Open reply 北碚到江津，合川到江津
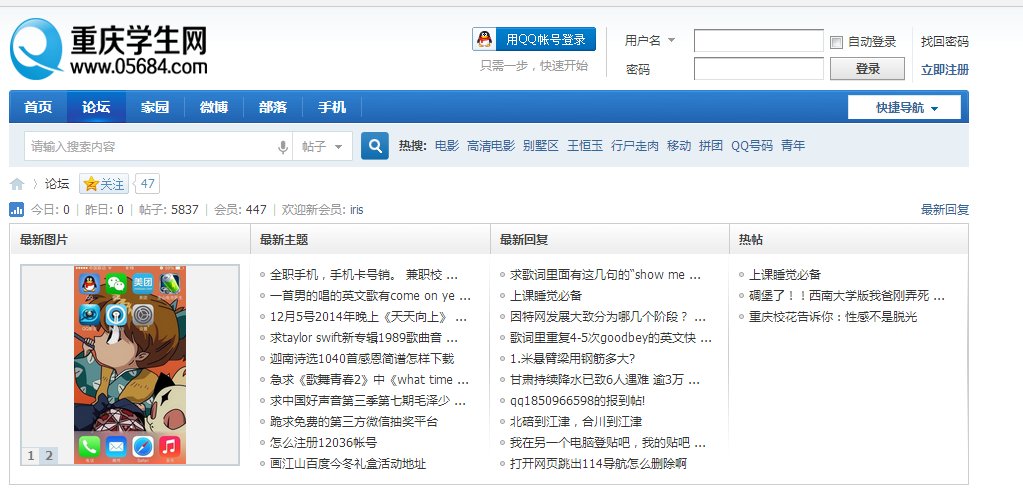The width and height of the screenshot is (1023, 488). coord(575,421)
